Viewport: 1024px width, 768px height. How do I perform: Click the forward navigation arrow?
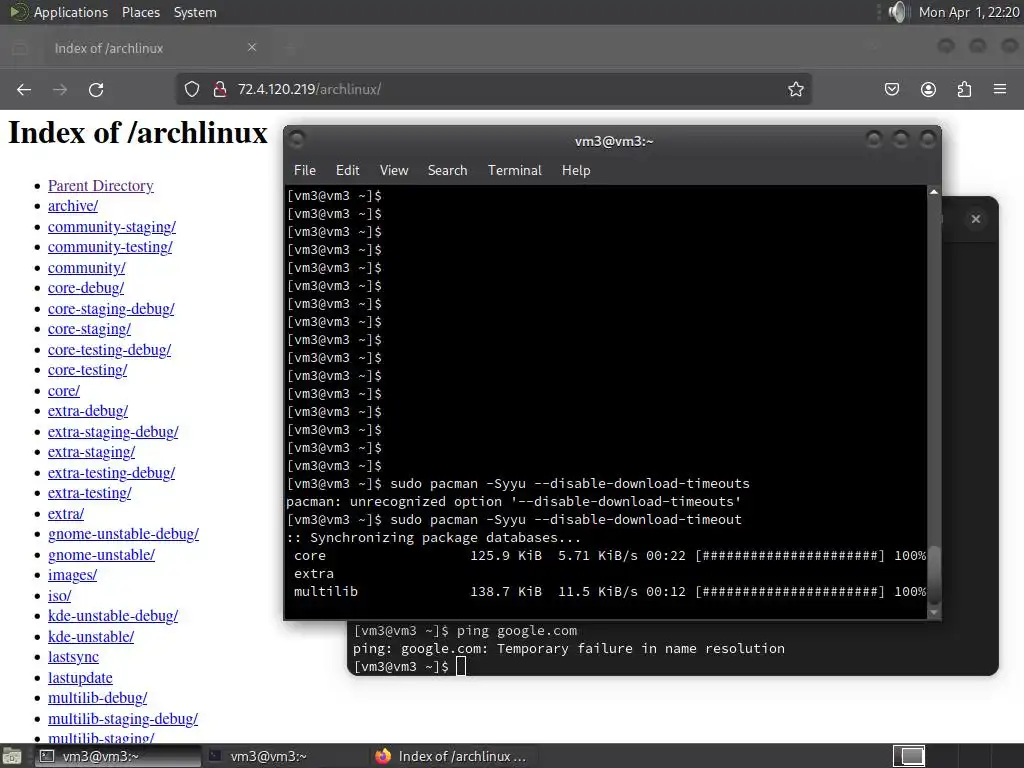60,89
